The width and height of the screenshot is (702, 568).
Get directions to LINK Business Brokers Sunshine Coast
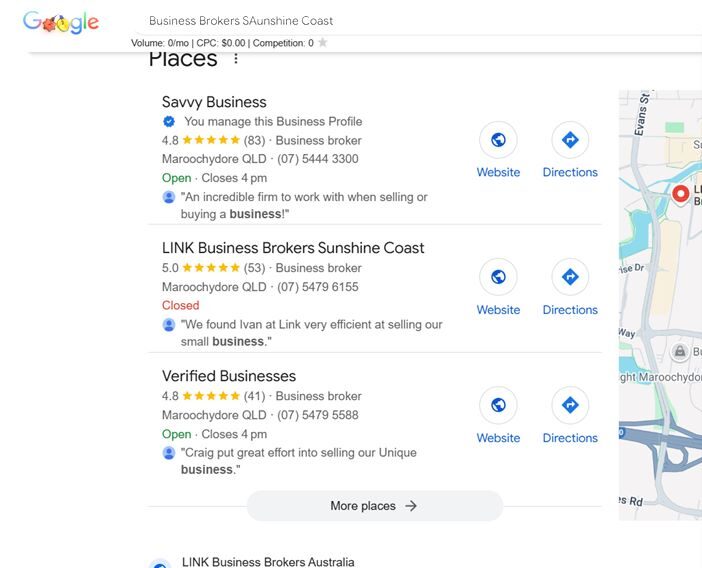(x=570, y=277)
